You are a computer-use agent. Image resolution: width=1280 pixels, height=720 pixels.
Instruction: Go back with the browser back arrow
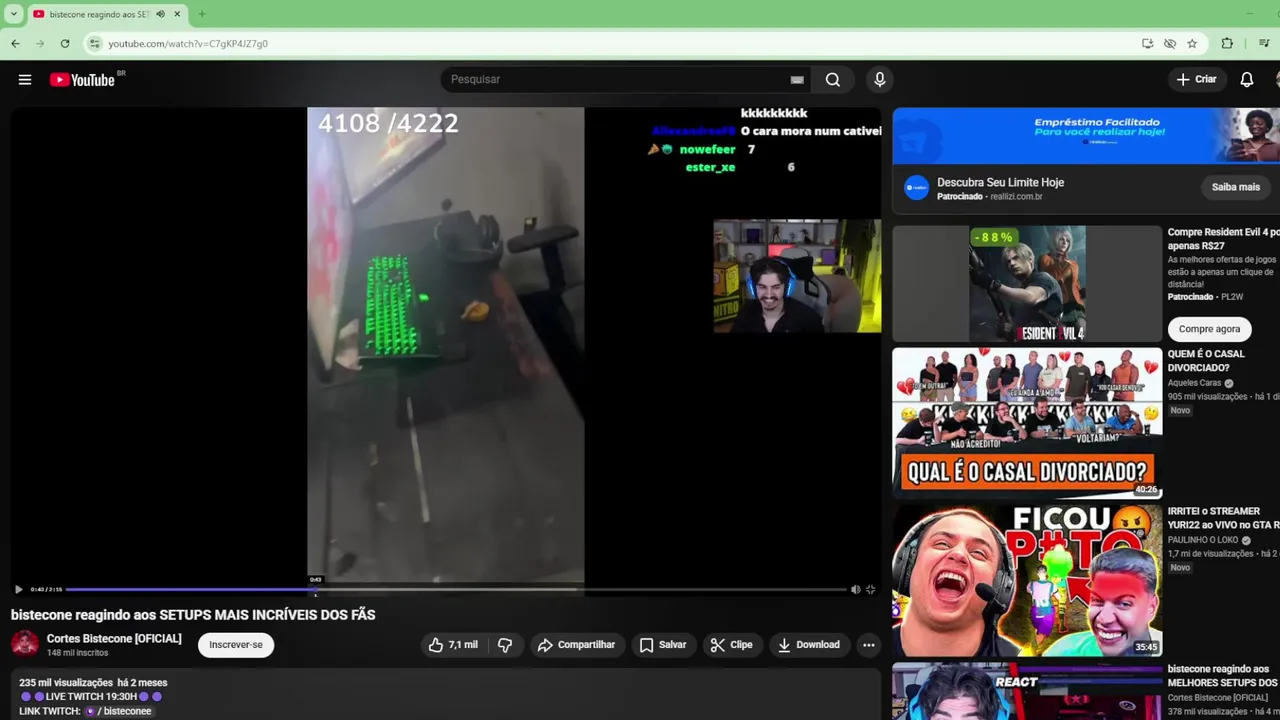coord(15,43)
